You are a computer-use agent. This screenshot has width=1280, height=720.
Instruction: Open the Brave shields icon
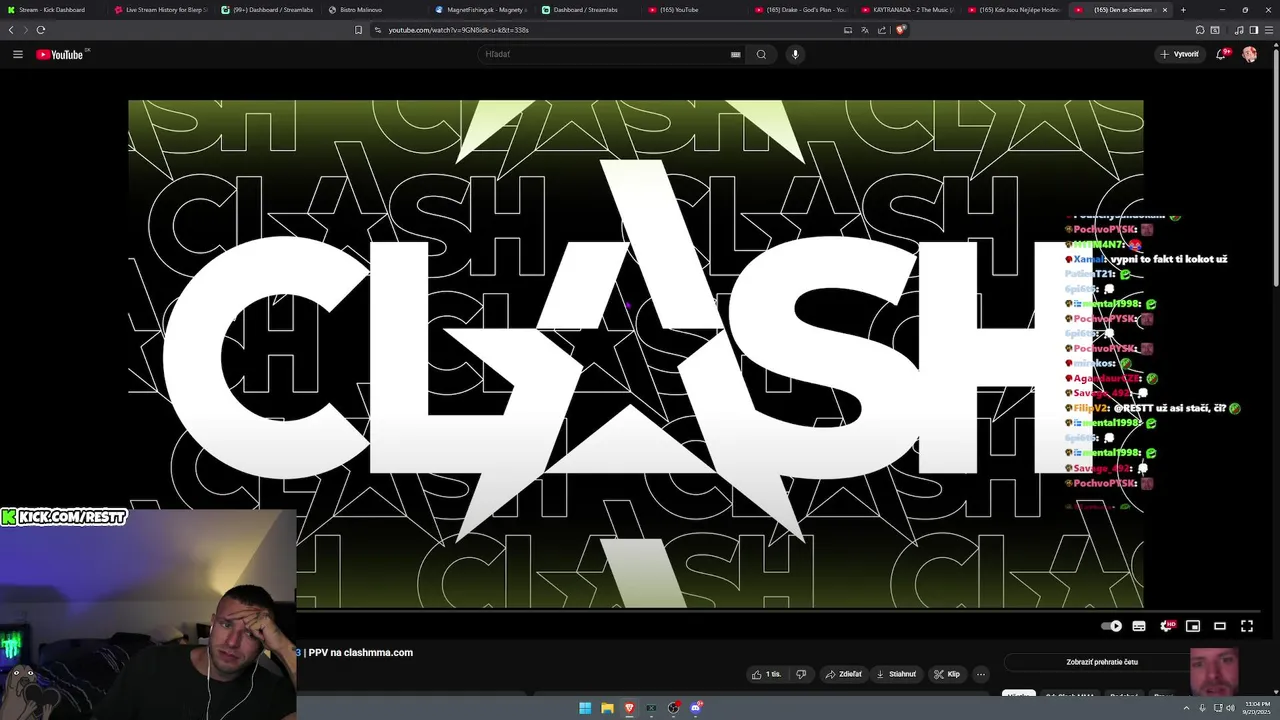click(x=900, y=30)
